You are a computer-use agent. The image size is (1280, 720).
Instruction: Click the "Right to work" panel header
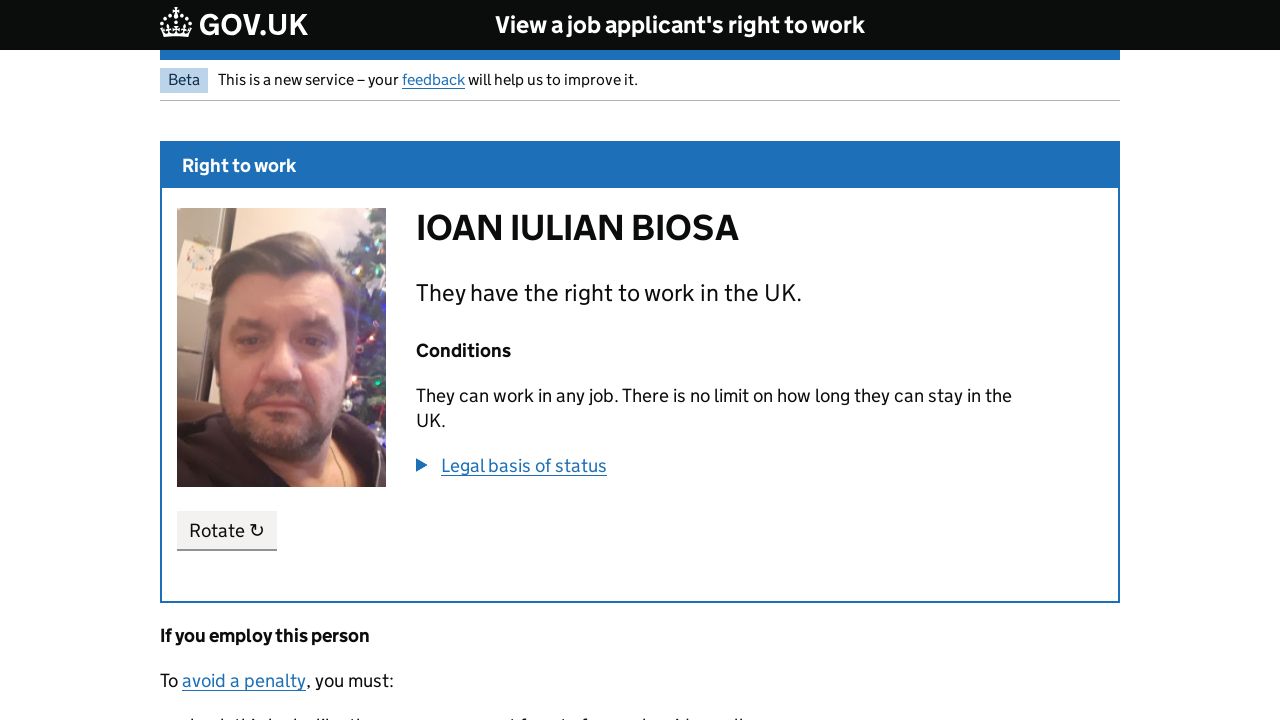point(239,166)
